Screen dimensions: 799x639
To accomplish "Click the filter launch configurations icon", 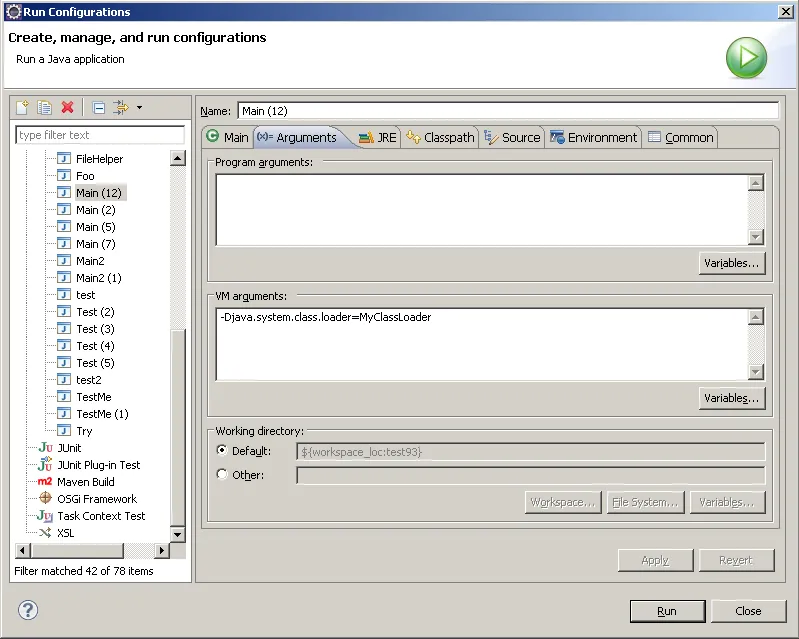I will (x=121, y=108).
